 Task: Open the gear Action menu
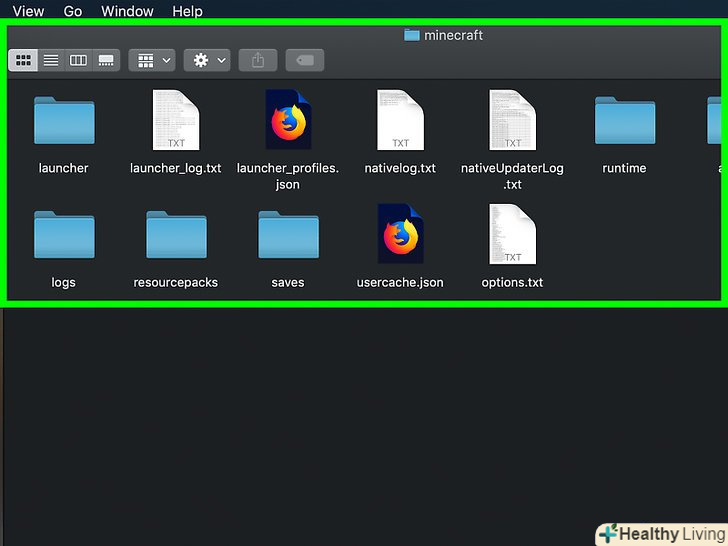[207, 60]
